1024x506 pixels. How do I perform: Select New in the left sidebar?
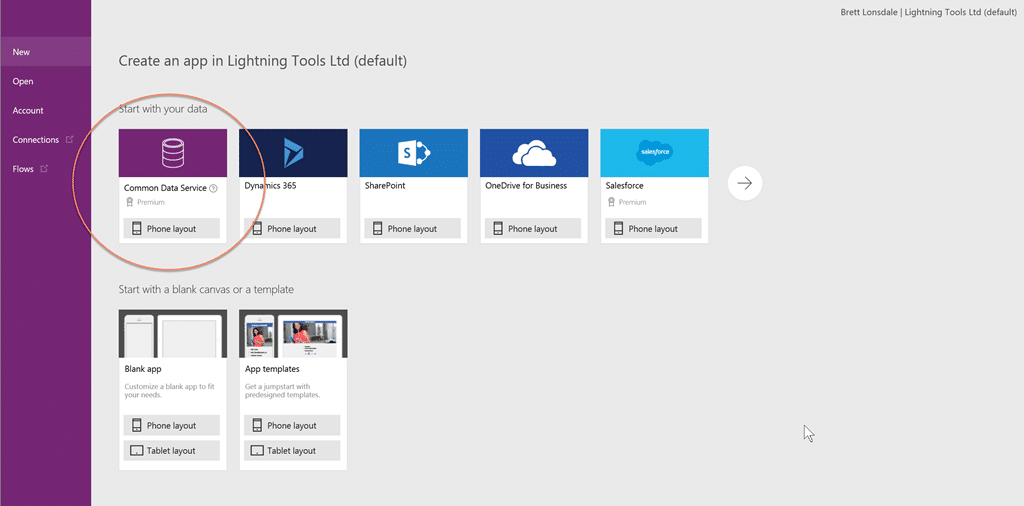click(45, 52)
